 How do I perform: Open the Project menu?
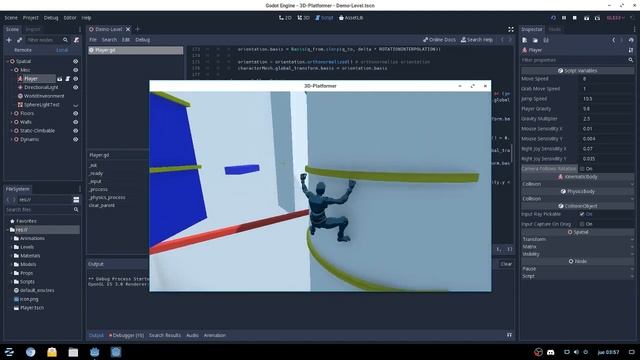pos(31,18)
